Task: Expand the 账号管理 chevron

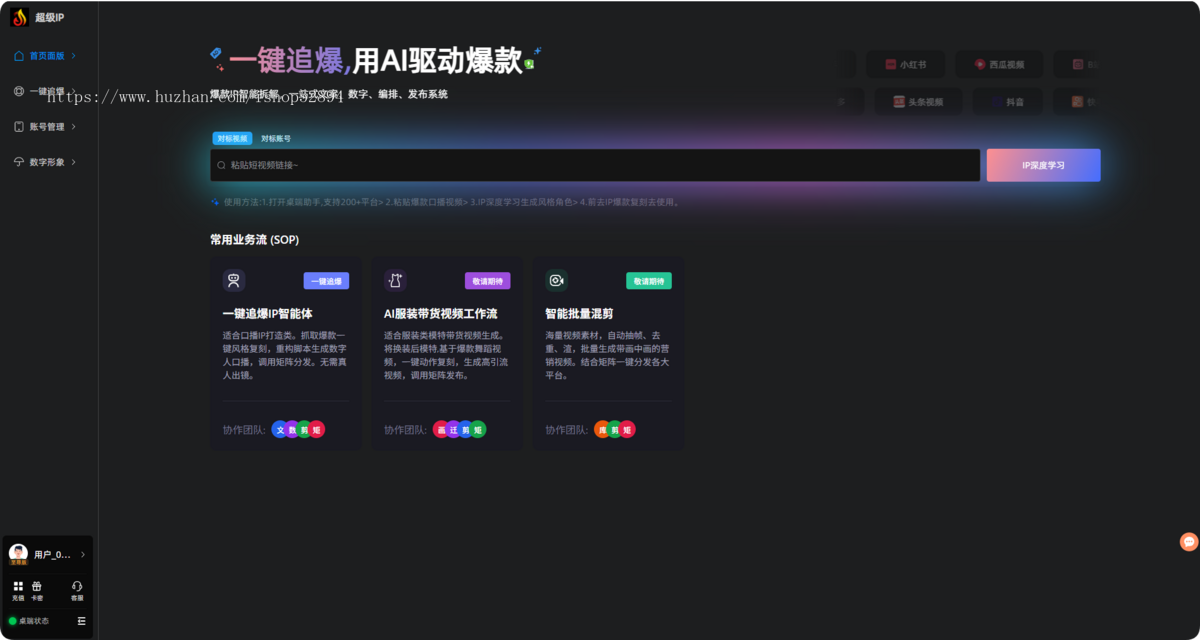Action: point(74,127)
